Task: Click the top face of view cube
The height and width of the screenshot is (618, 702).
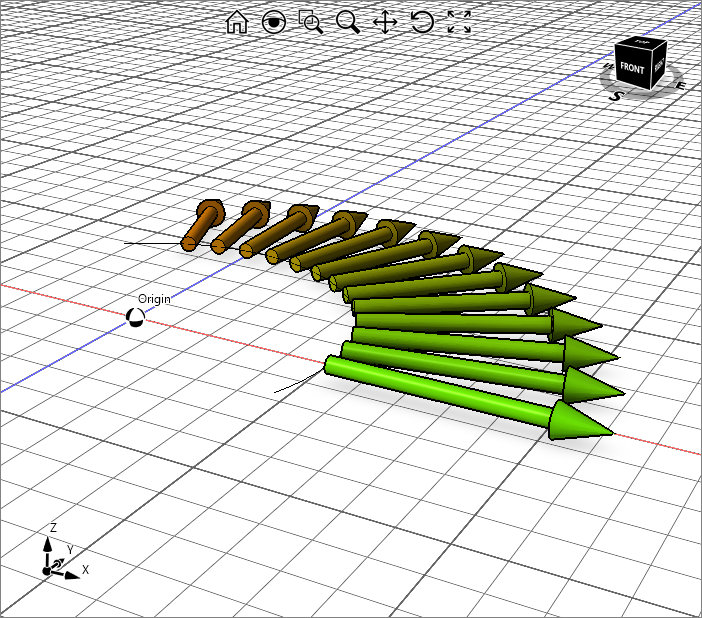Action: [x=643, y=43]
